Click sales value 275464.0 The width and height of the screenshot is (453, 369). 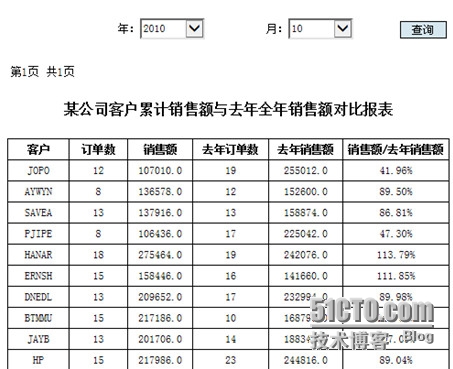coord(160,255)
